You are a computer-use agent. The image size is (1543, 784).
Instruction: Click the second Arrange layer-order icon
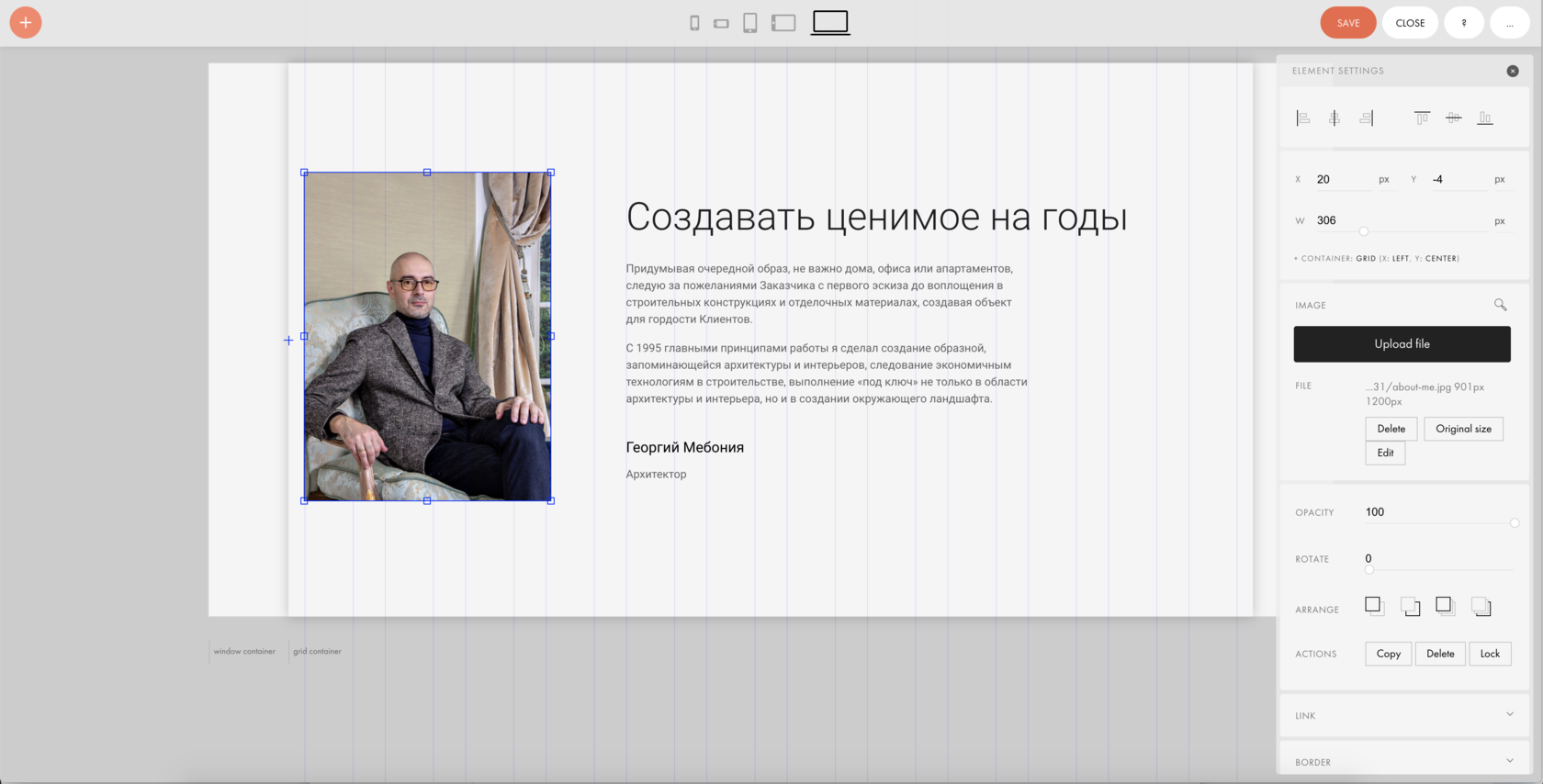pos(1410,606)
